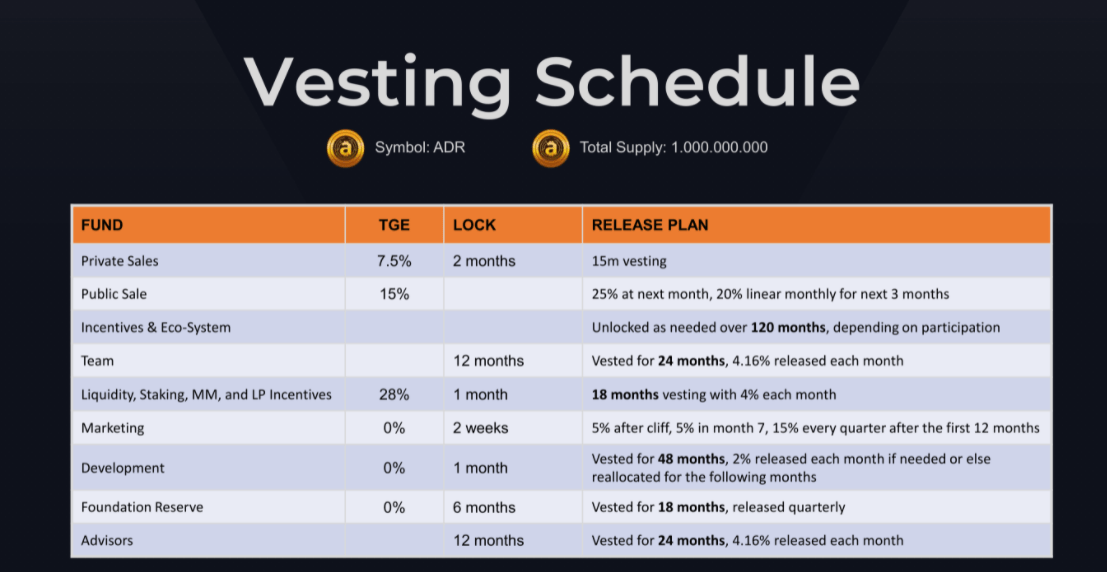The height and width of the screenshot is (572, 1107).
Task: Select Liquidity, Staking, MM, and LP Incentives cell
Action: coord(206,394)
